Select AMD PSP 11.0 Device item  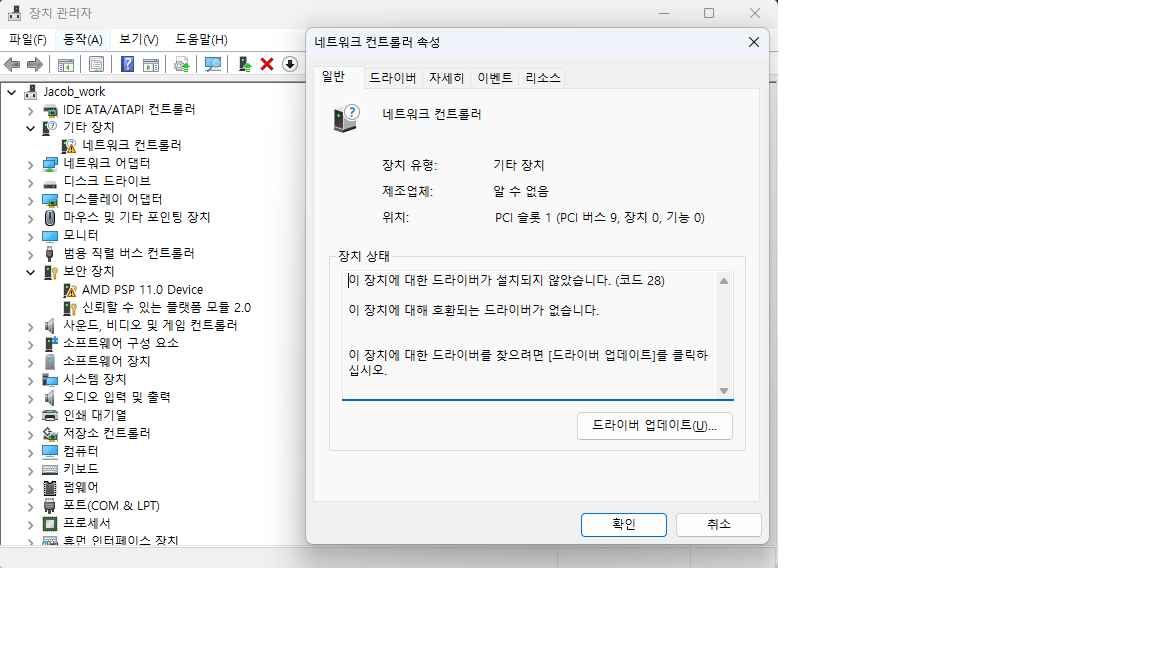142,290
